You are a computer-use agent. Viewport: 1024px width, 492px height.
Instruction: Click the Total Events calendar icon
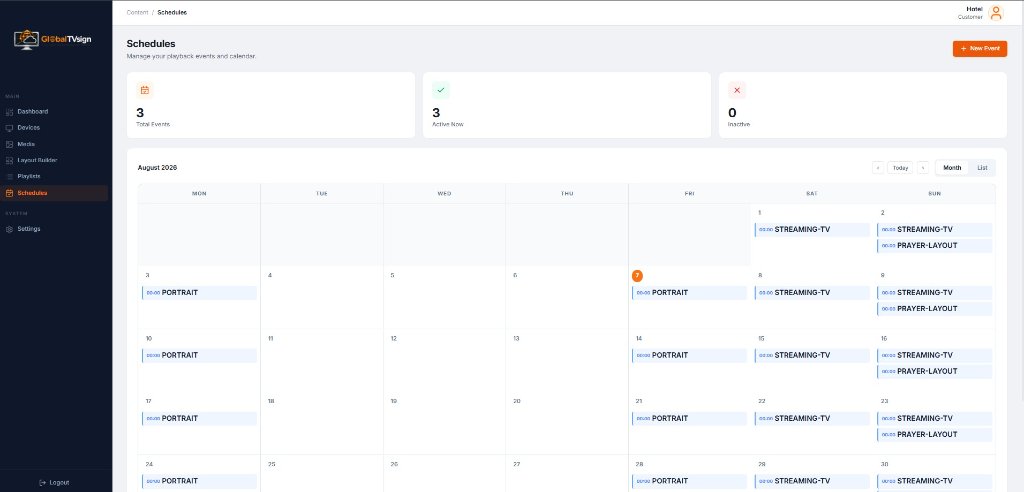(145, 90)
